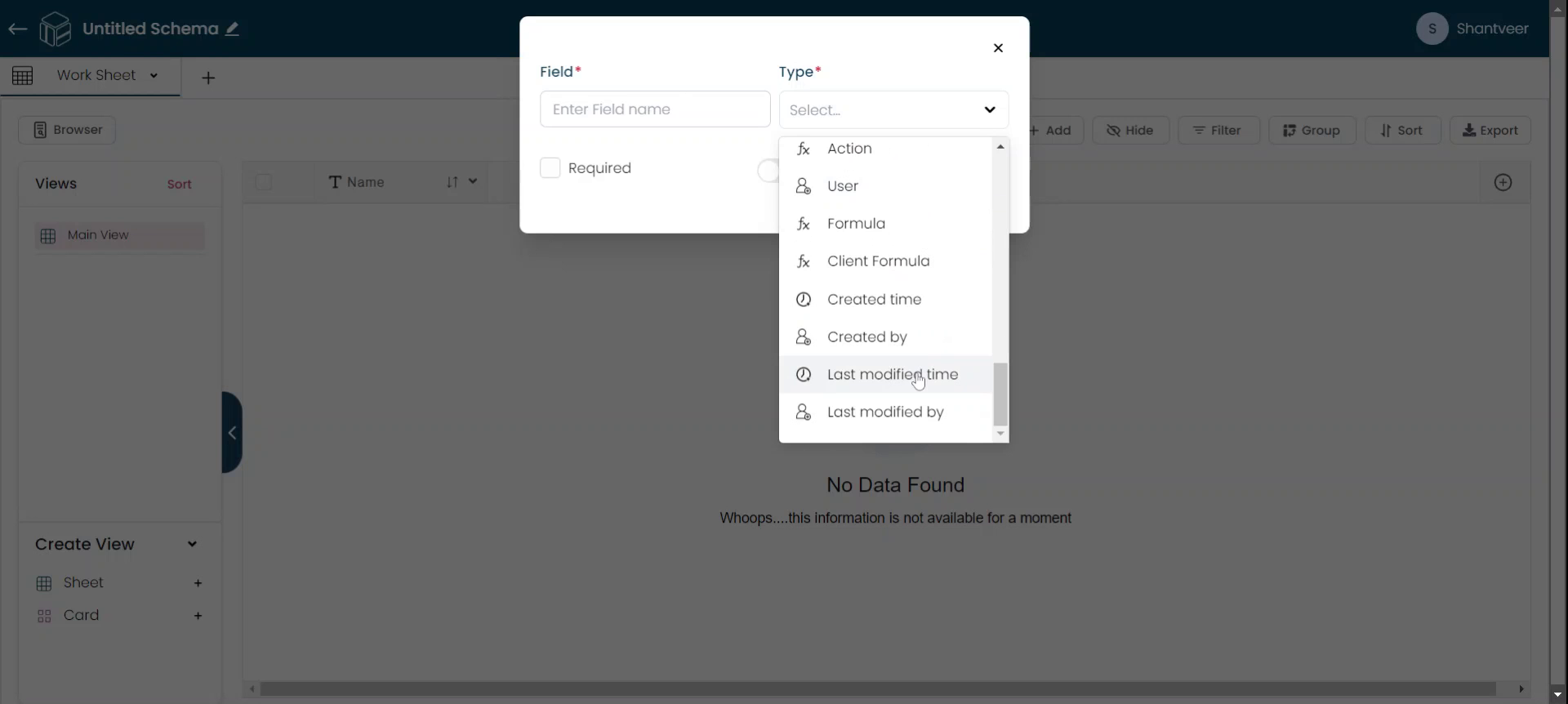Toggle the switch next to Required
1568x704 pixels.
[768, 170]
